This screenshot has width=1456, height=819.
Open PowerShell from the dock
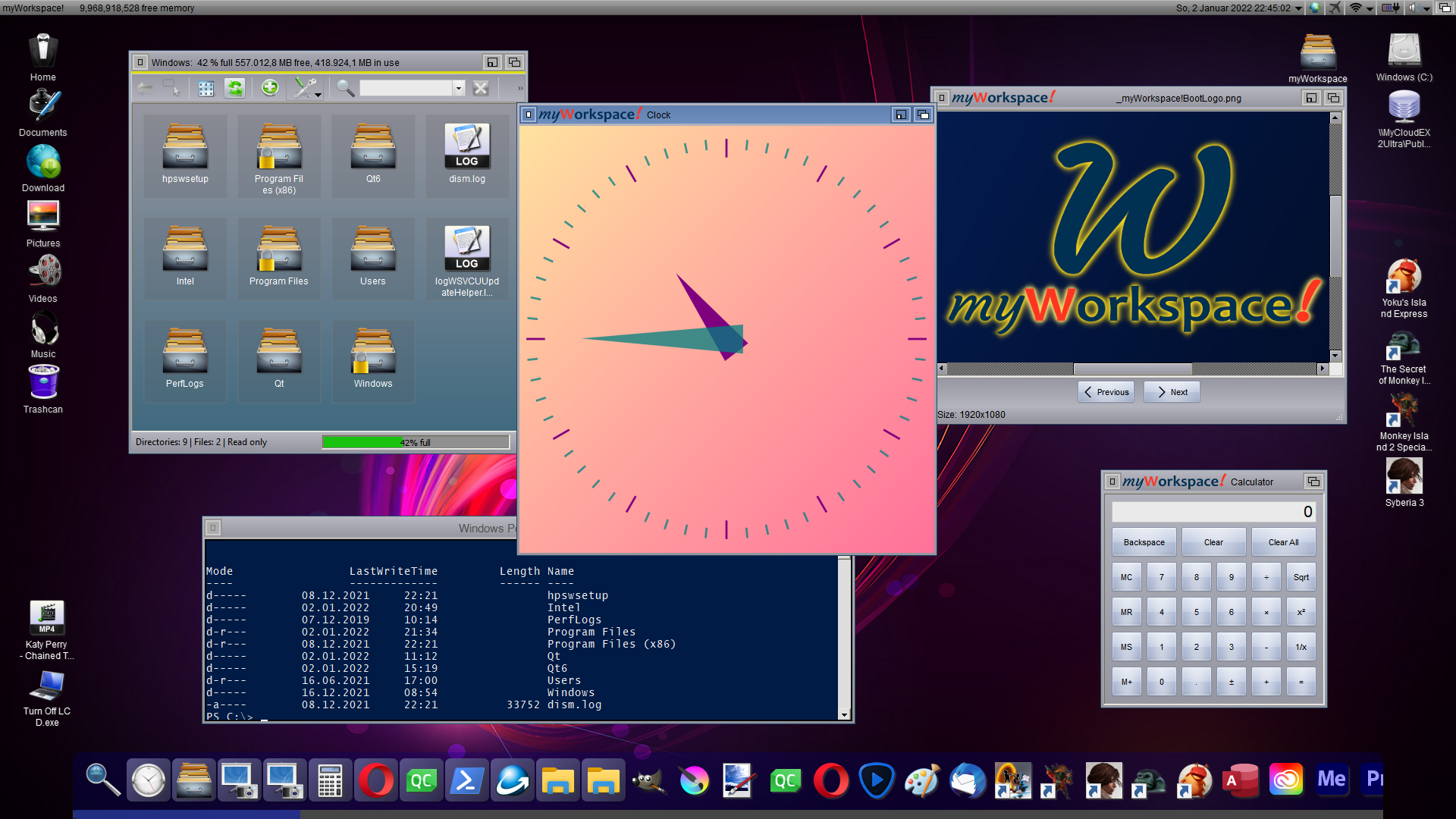click(x=467, y=780)
